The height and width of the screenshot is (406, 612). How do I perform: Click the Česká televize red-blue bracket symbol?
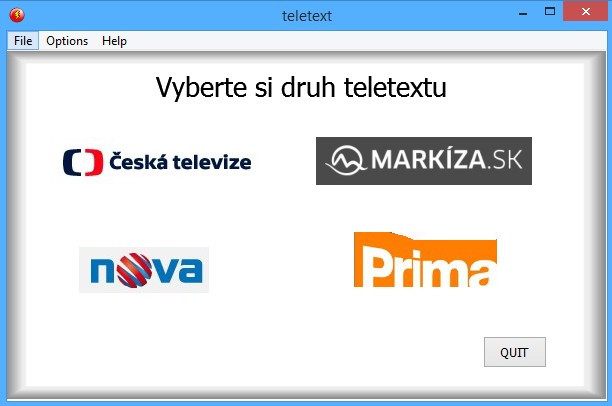pyautogui.click(x=83, y=162)
